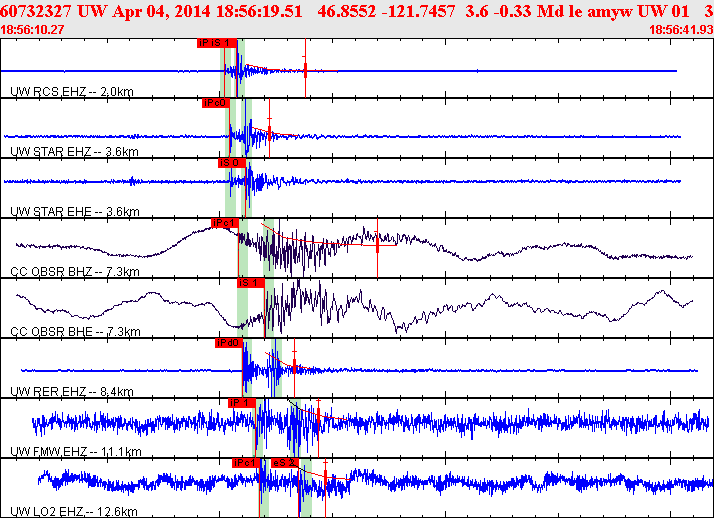Click the iPc1 pick flag on LO2 trace
714x518 pixels.
pos(246,463)
